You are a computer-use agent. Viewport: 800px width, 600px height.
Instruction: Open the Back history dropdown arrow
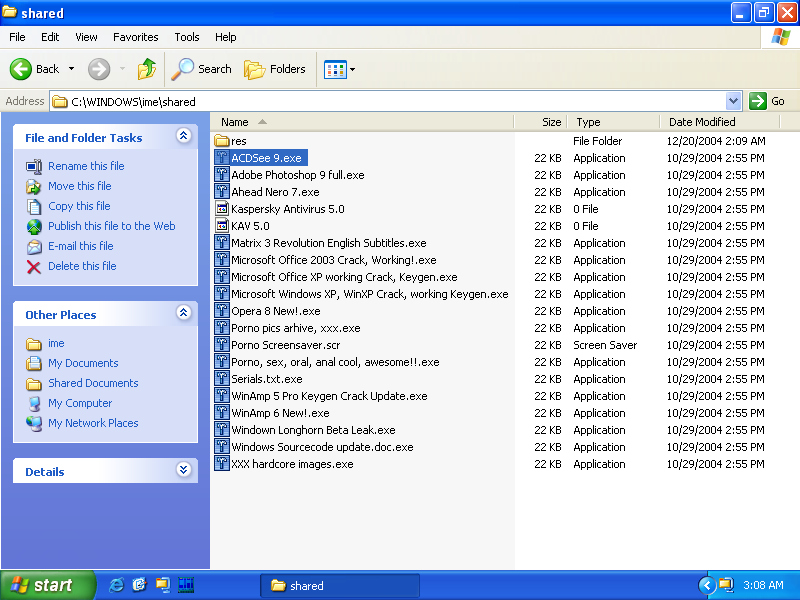click(71, 69)
